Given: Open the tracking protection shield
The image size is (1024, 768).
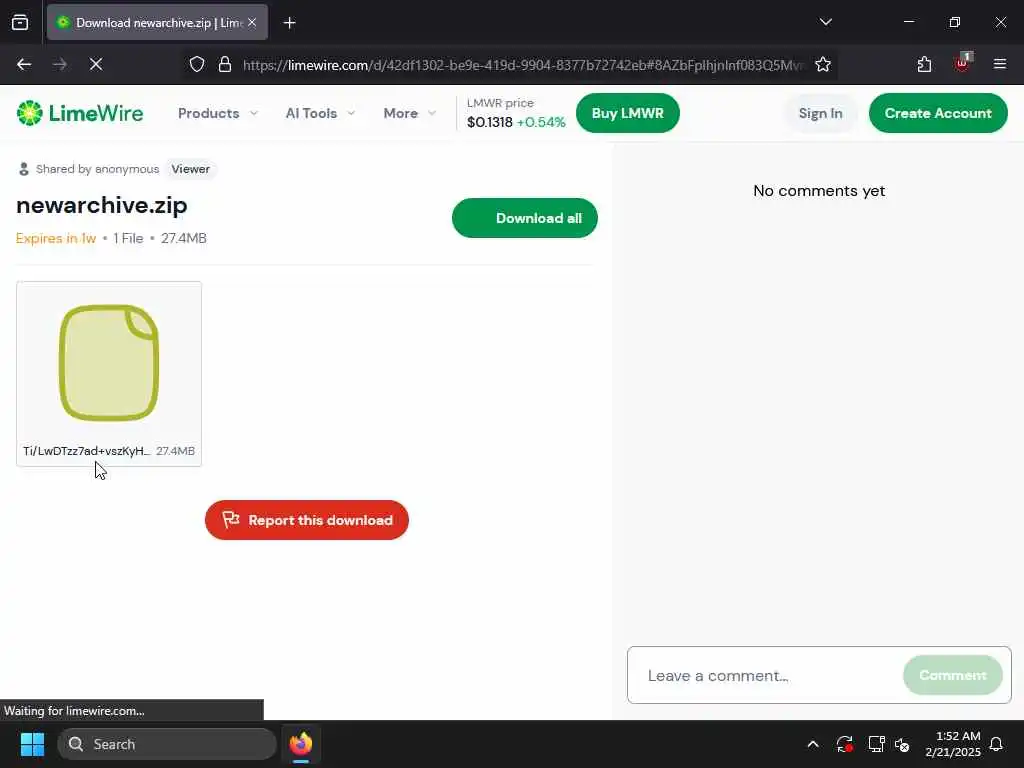Looking at the screenshot, I should (197, 64).
